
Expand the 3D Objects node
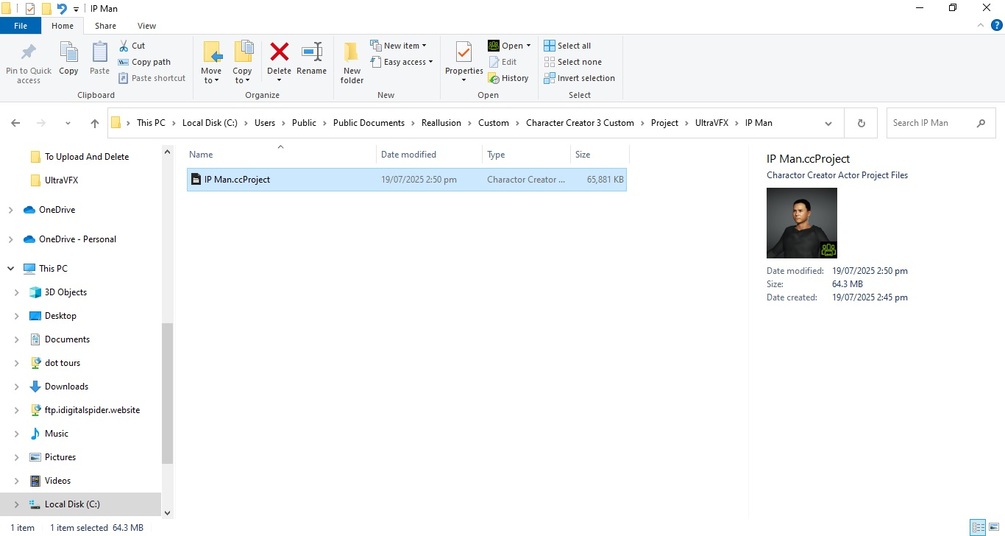pos(17,292)
